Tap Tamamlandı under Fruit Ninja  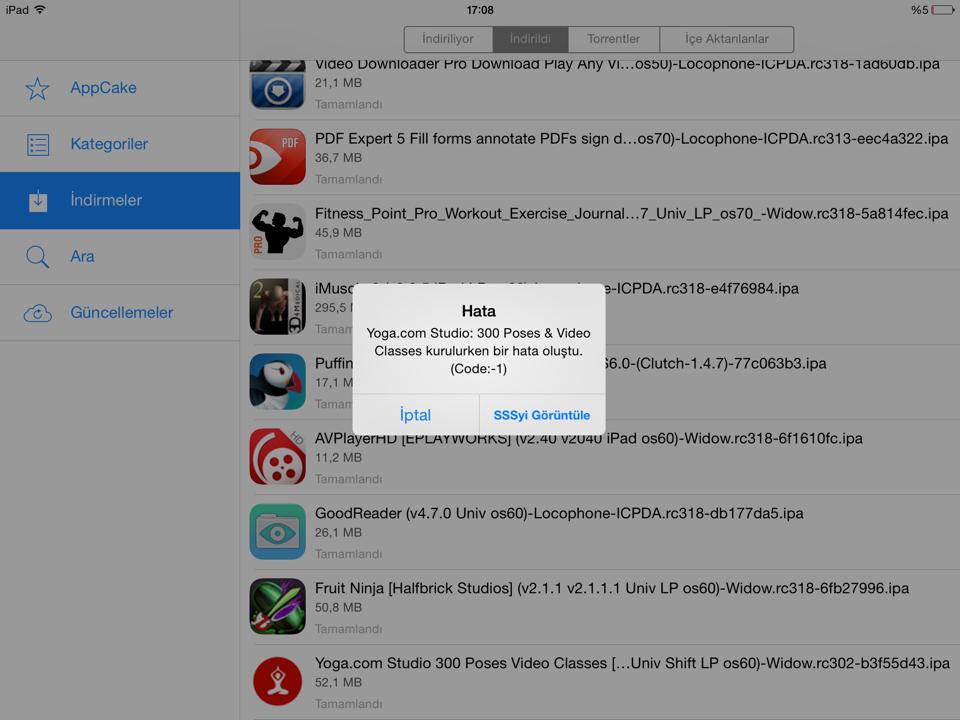pyautogui.click(x=348, y=629)
